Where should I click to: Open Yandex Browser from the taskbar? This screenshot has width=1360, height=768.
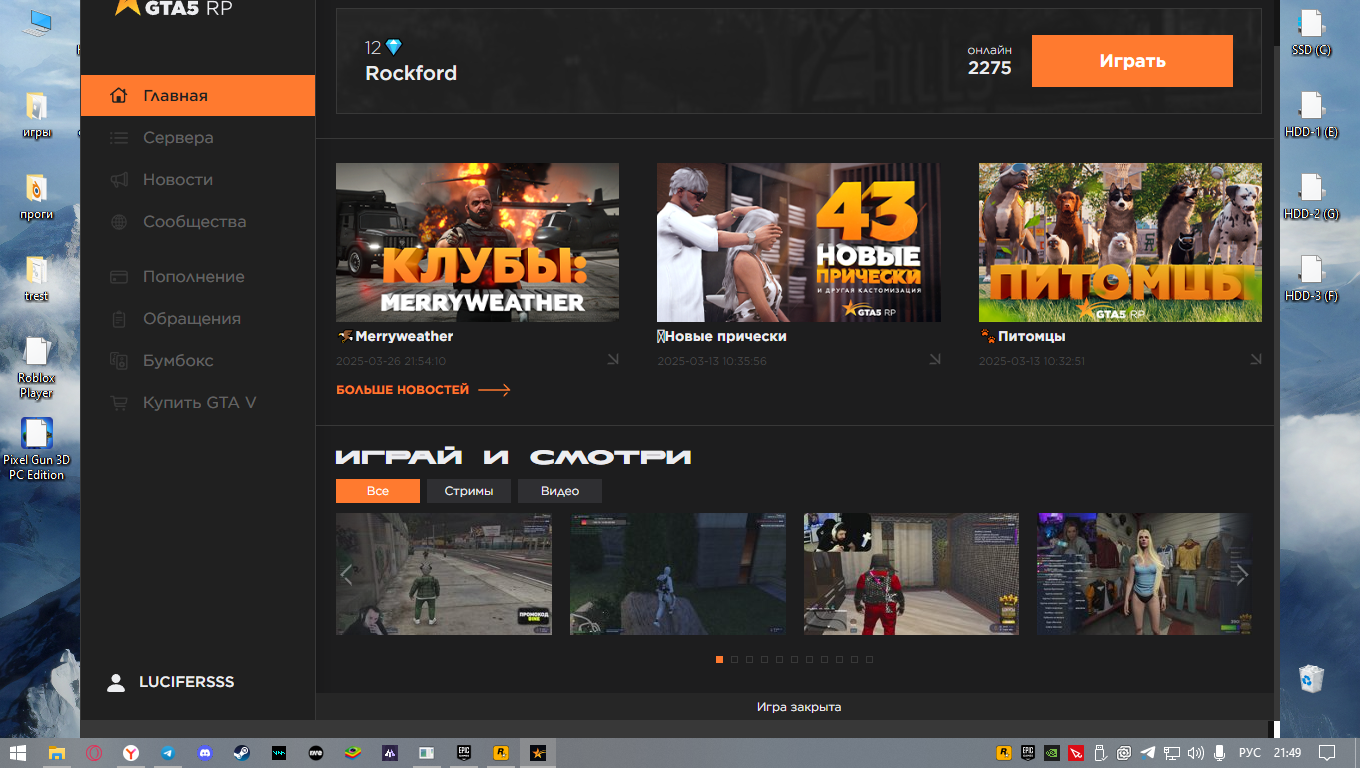(x=130, y=753)
